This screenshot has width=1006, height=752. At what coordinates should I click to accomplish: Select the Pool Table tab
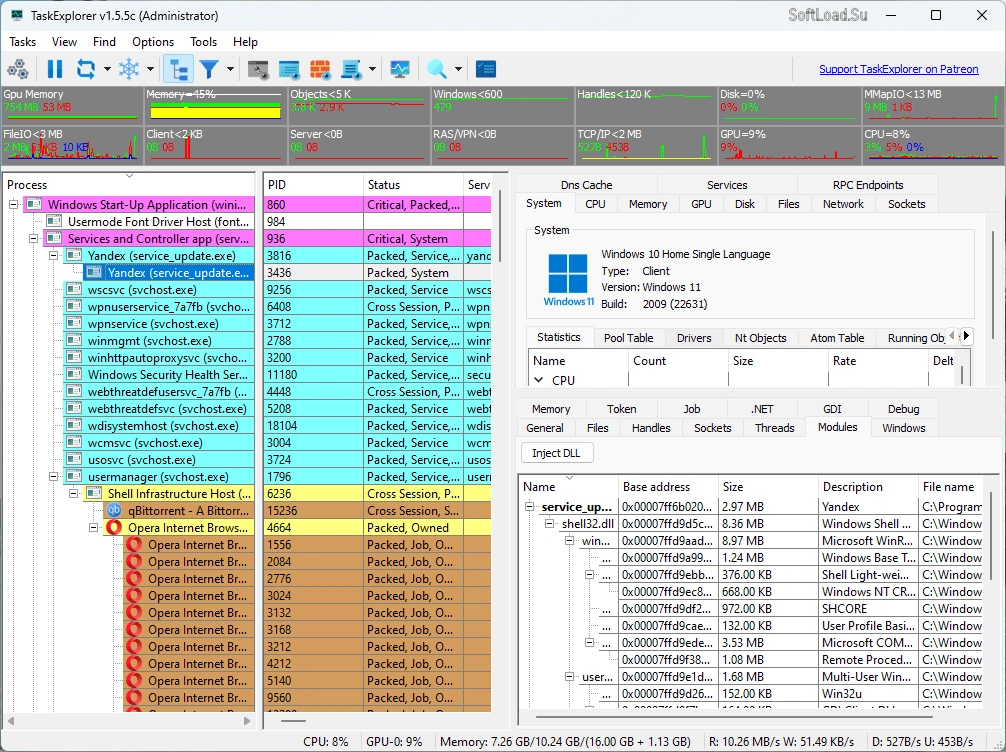click(628, 338)
